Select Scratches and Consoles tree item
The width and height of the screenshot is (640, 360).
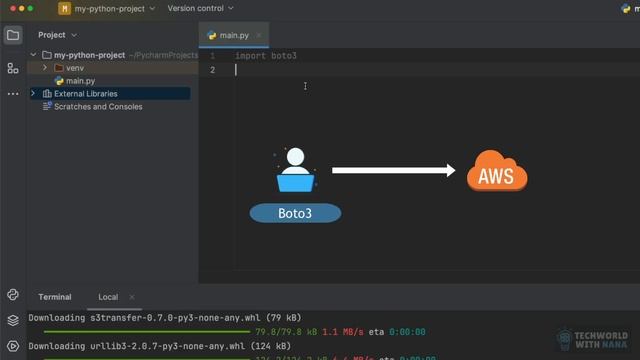pos(98,107)
